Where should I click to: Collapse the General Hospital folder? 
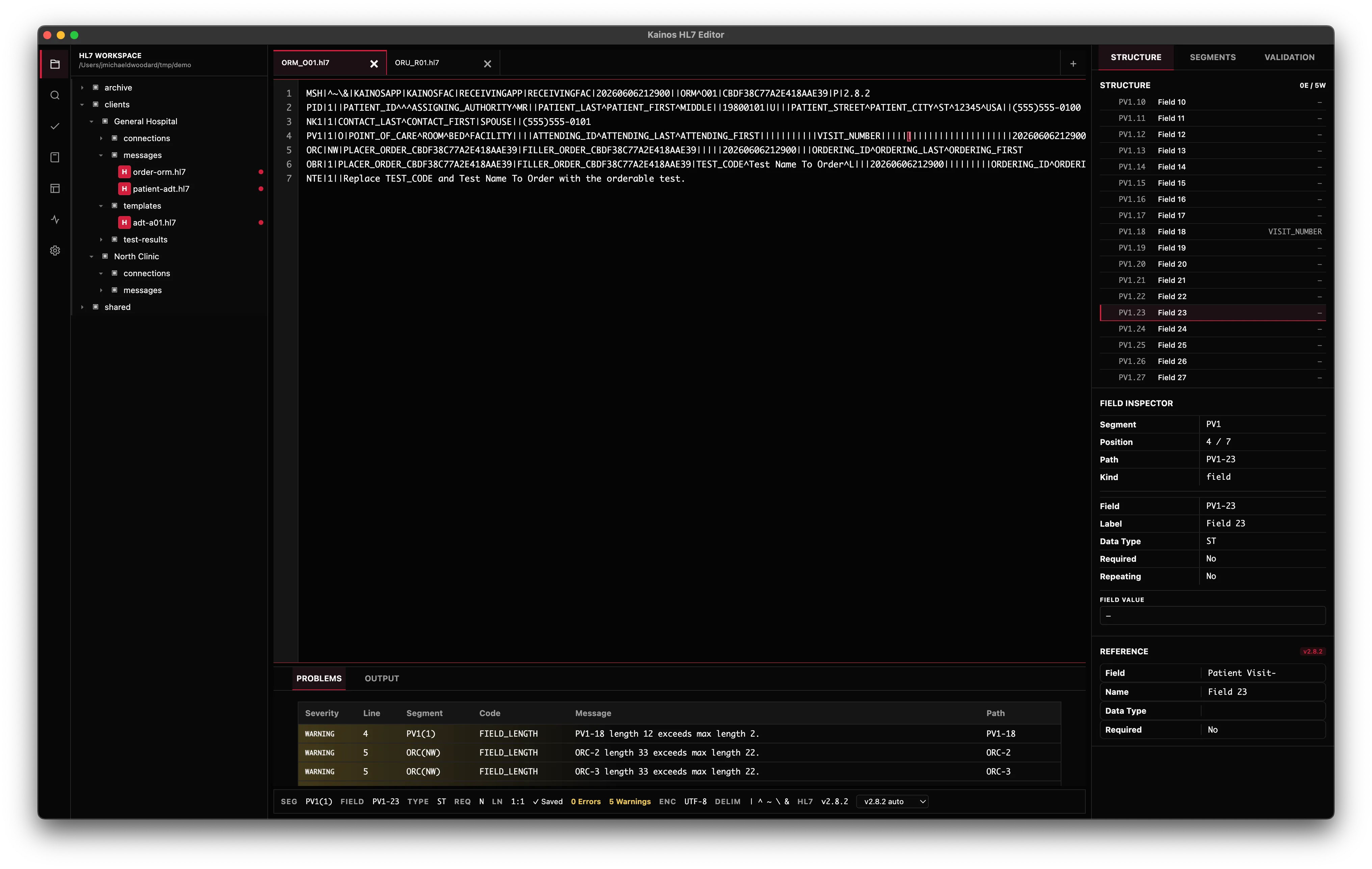tap(91, 121)
